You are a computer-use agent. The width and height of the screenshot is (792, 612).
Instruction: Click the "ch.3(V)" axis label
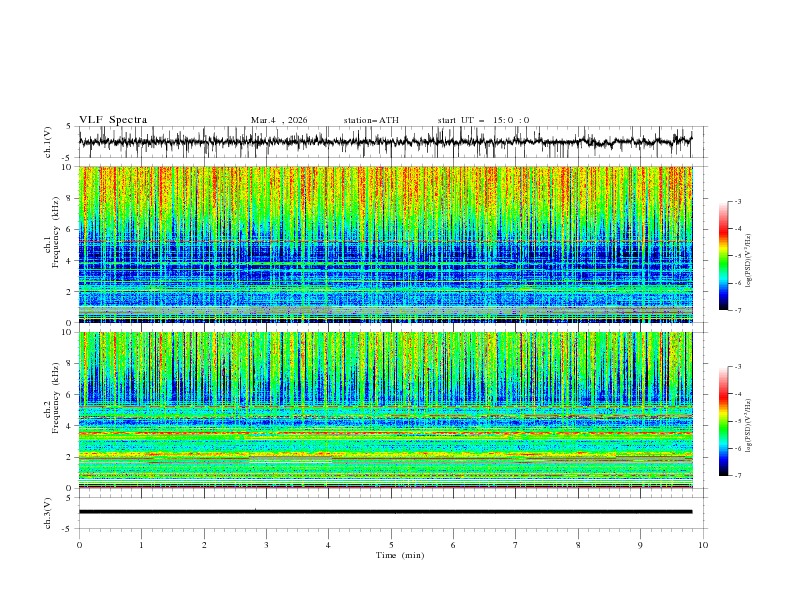48,513
